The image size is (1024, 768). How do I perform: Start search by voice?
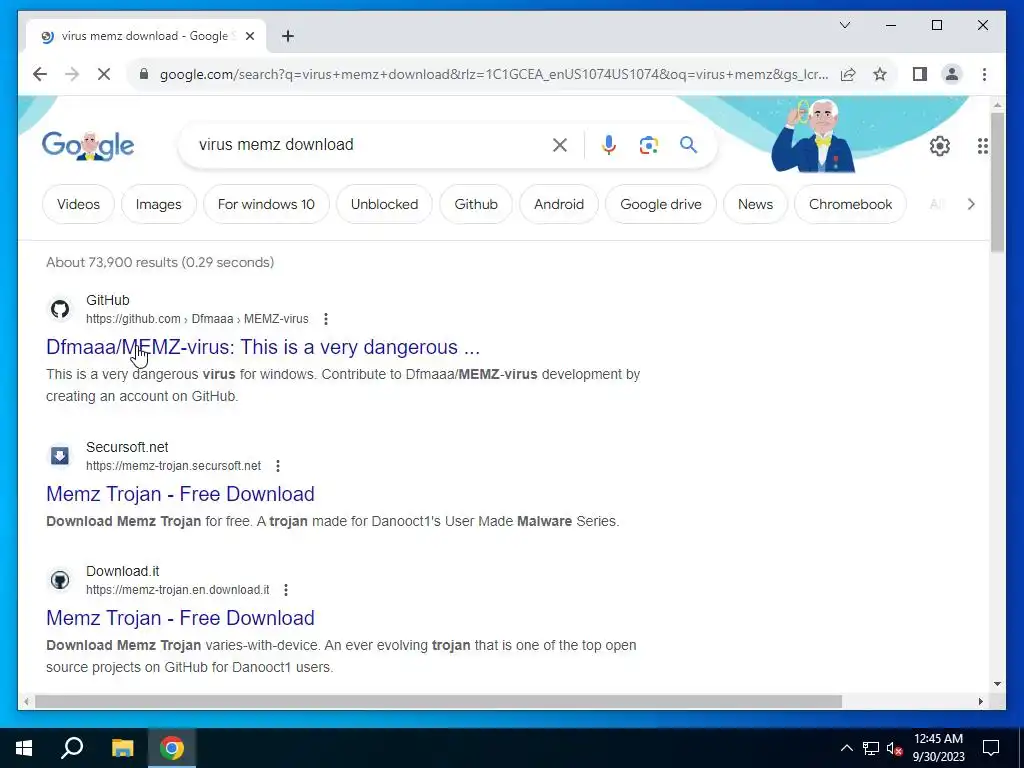(x=609, y=145)
